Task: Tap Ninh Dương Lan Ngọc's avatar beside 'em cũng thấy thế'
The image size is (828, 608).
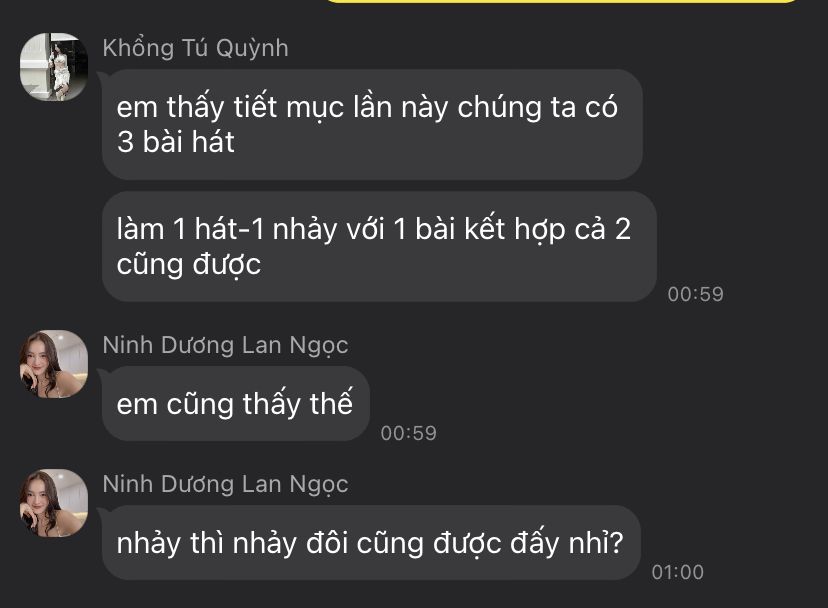Action: (54, 364)
